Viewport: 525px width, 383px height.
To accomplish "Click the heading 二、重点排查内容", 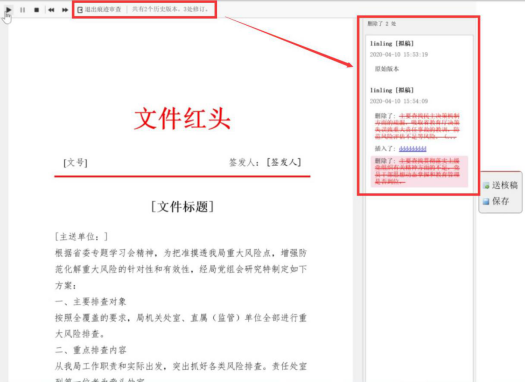I will click(90, 350).
